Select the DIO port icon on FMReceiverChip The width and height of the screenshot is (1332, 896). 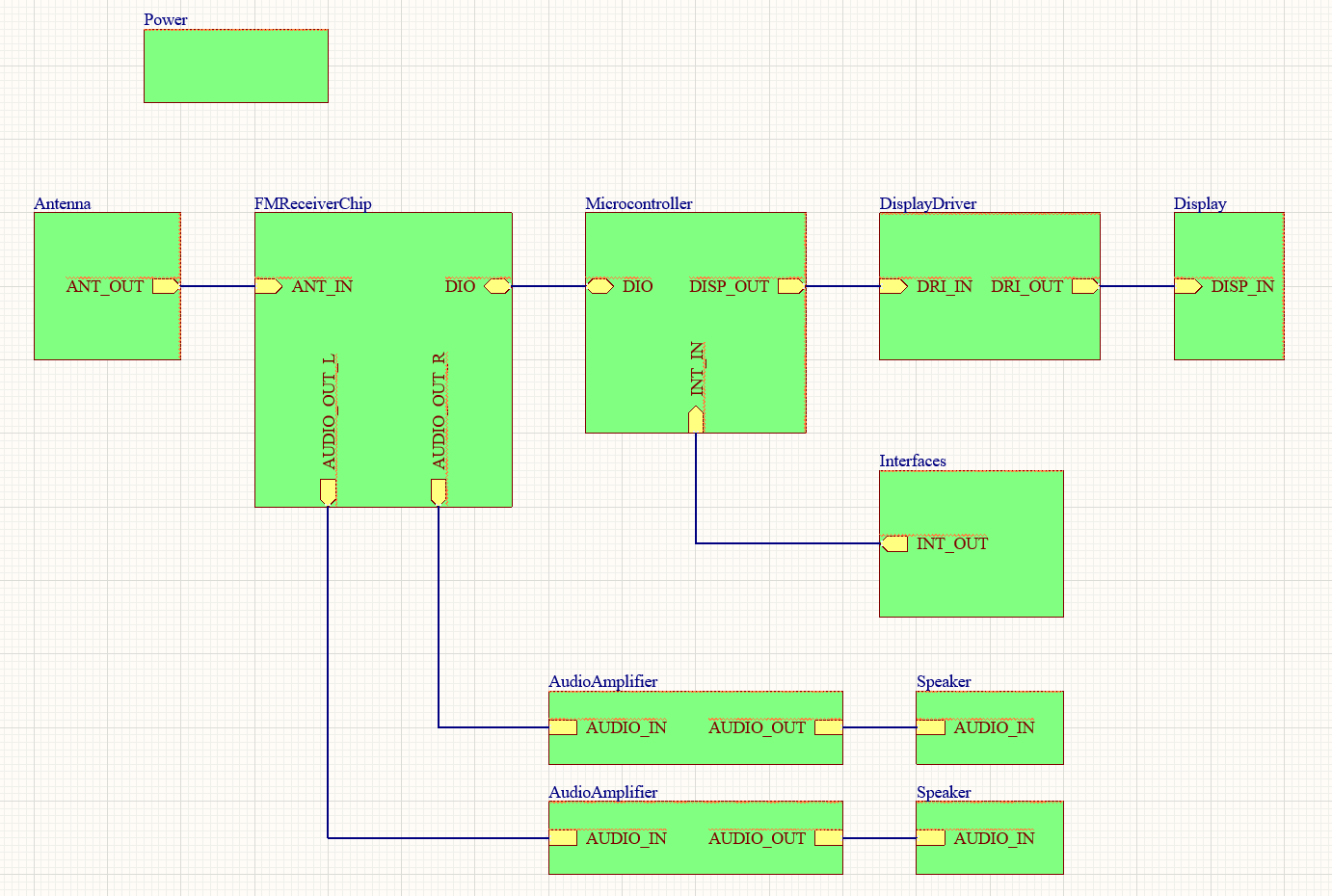pos(497,286)
